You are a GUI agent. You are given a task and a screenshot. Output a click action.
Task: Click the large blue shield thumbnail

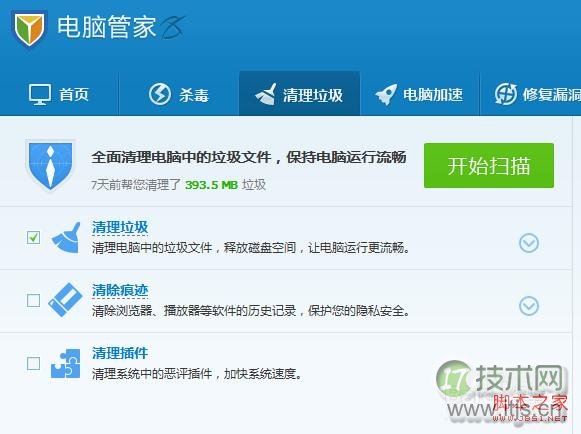(x=50, y=165)
